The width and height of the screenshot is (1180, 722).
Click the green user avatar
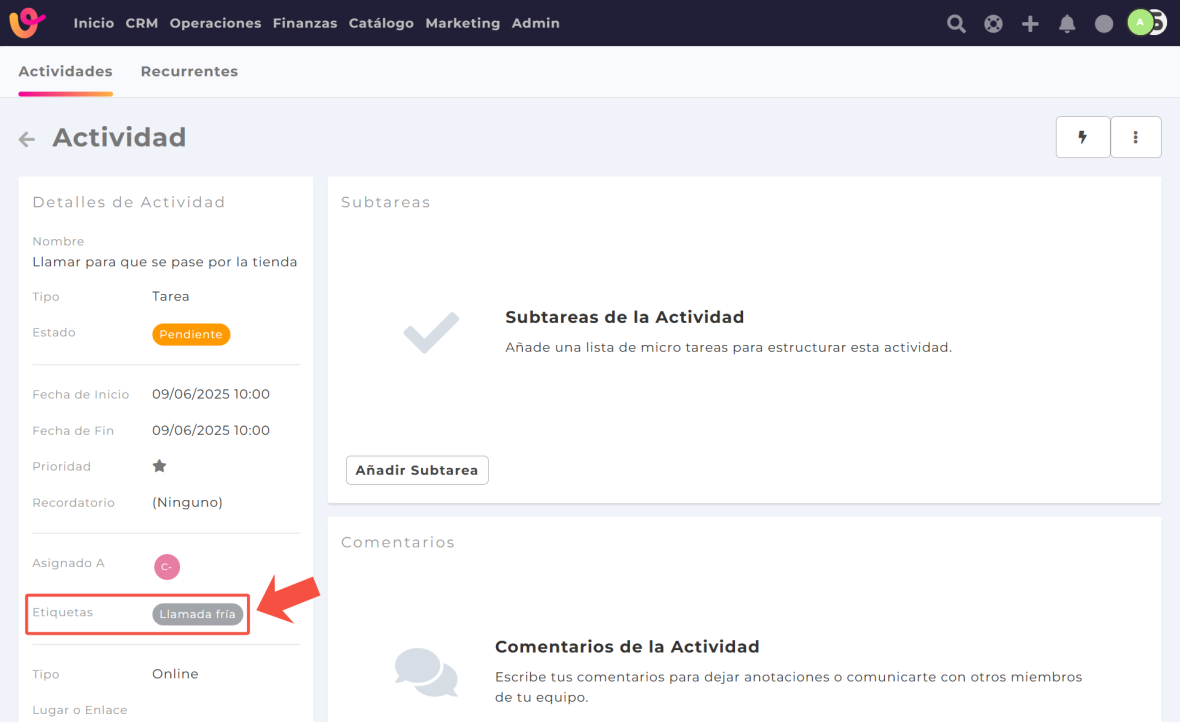point(1140,23)
